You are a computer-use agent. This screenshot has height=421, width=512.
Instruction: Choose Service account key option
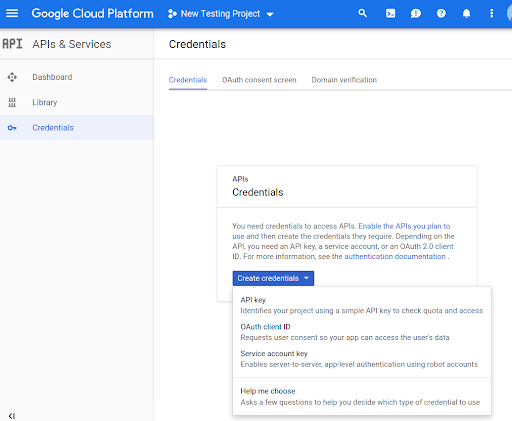[362, 359]
